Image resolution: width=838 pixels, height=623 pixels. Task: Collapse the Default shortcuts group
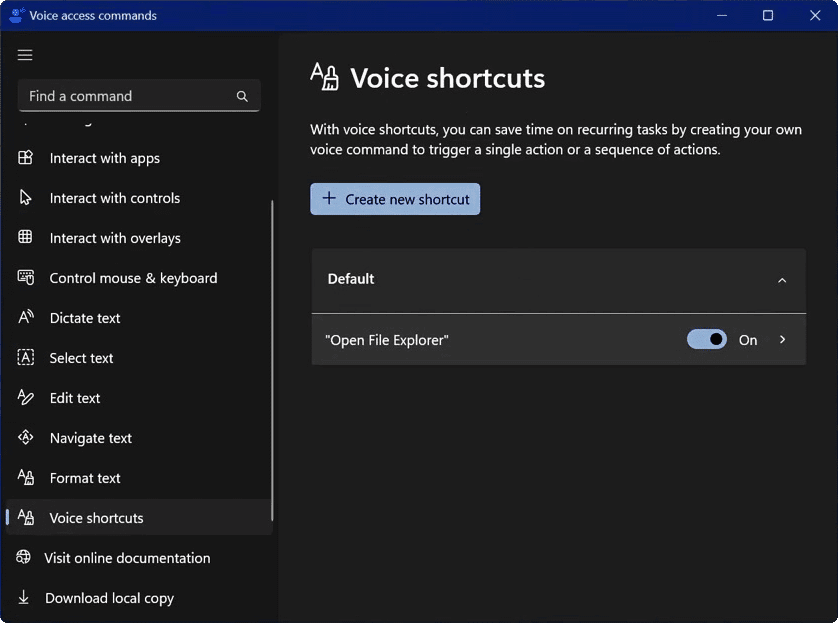point(782,280)
